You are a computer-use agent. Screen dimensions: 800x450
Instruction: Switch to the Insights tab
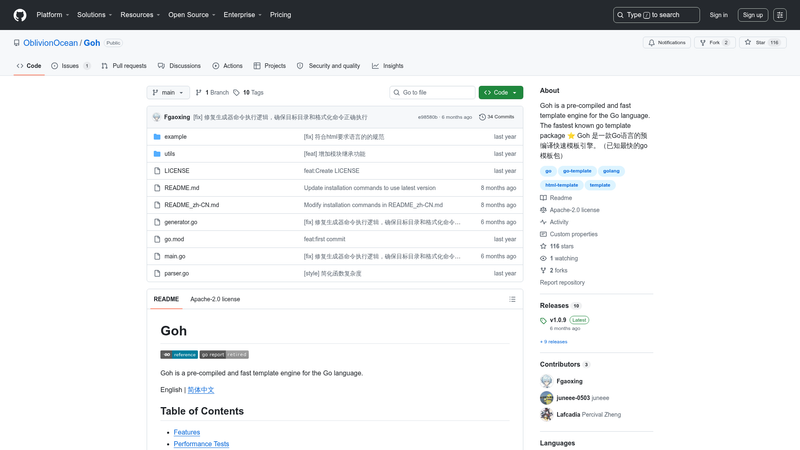pyautogui.click(x=388, y=66)
